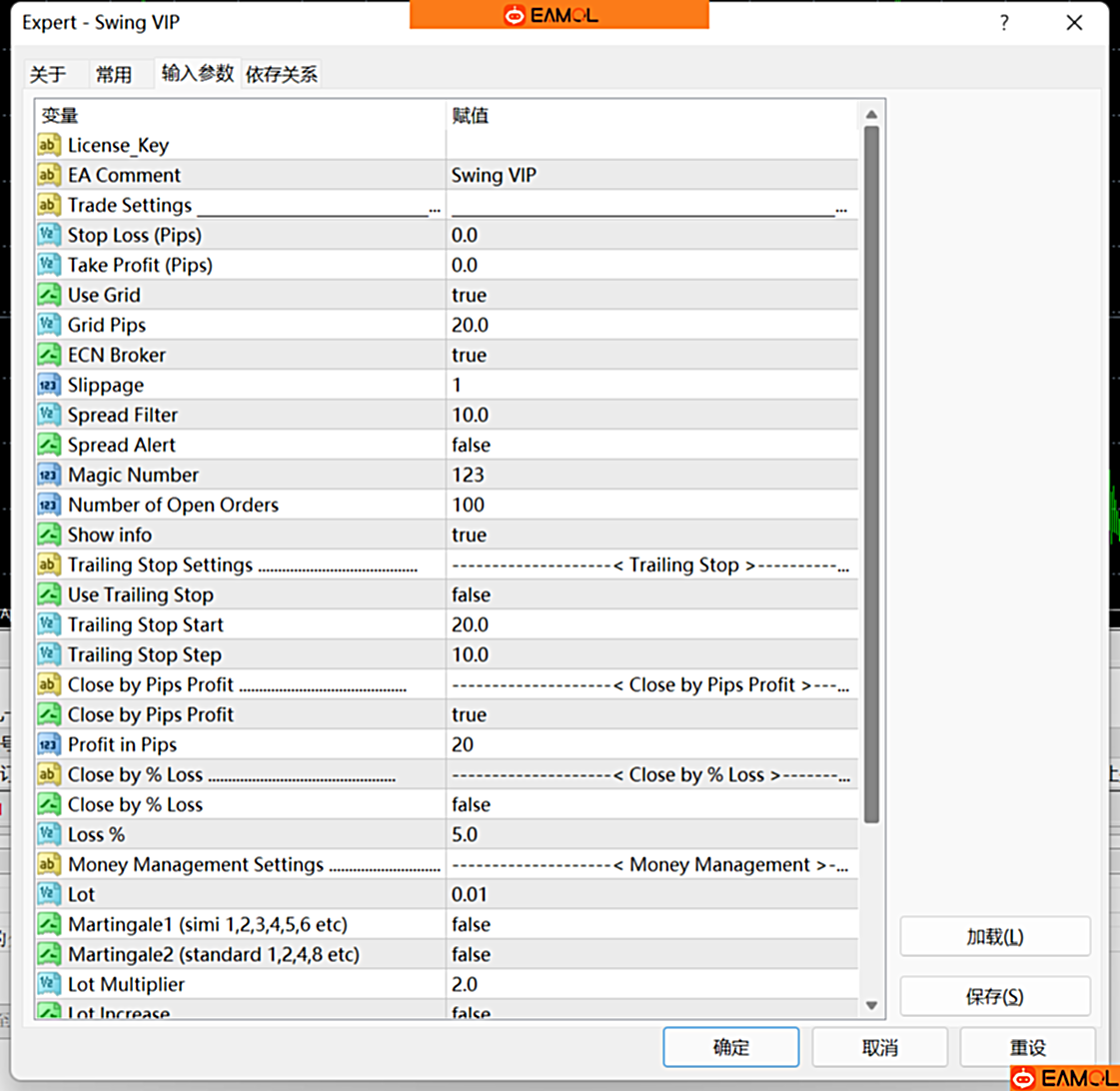
Task: Open the help question mark button
Action: pyautogui.click(x=1004, y=23)
